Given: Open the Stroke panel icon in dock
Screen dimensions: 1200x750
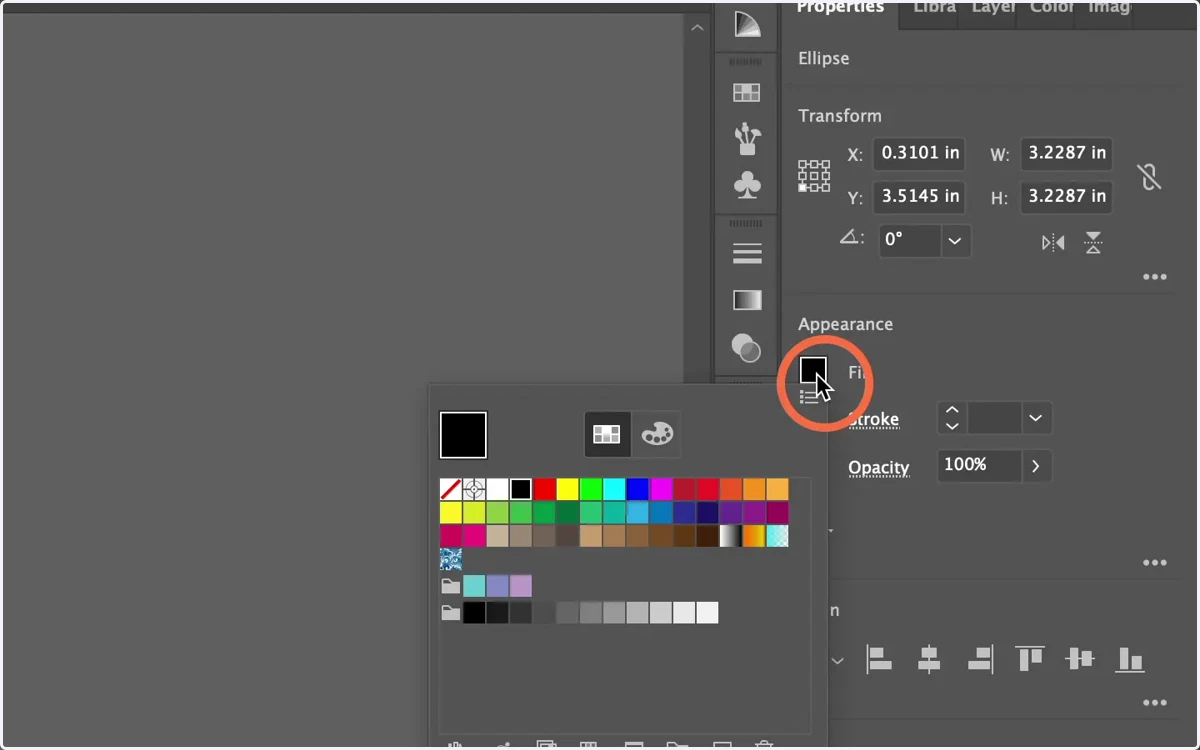Looking at the screenshot, I should click(x=747, y=253).
